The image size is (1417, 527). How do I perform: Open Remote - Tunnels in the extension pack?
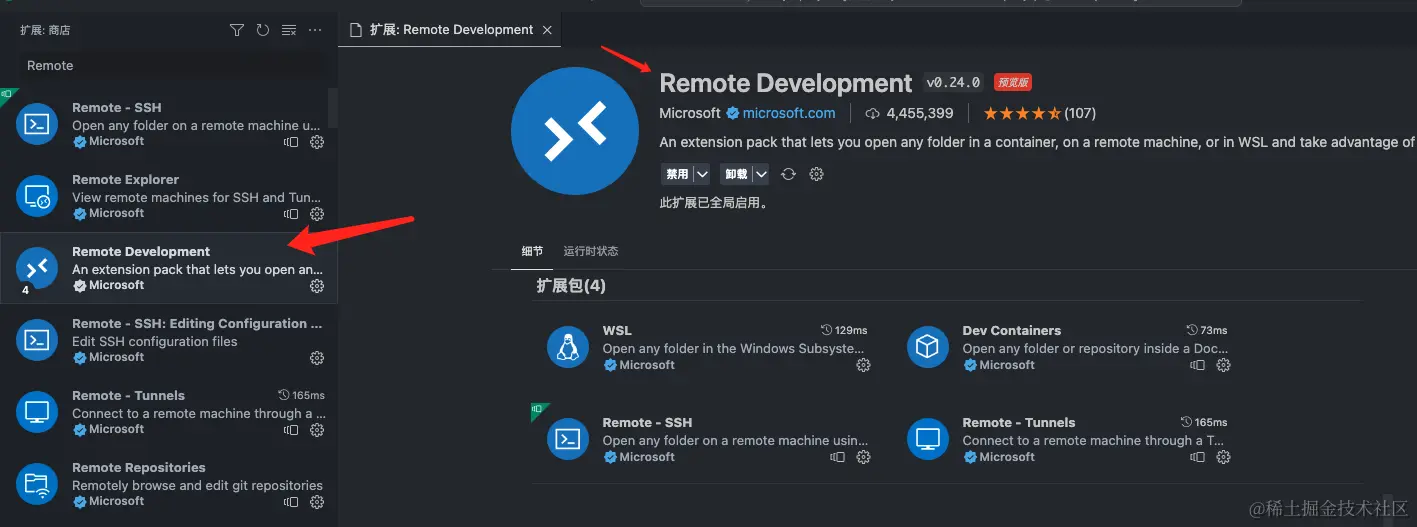tap(1069, 440)
